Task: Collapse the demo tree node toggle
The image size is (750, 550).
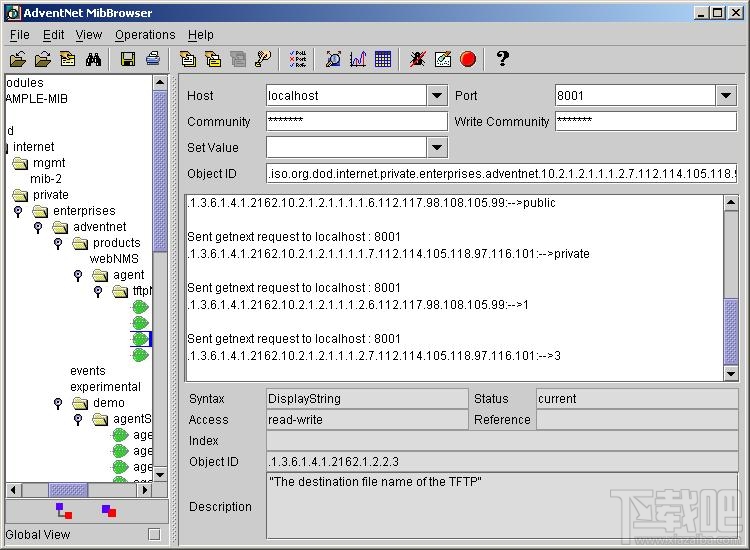Action: (58, 403)
